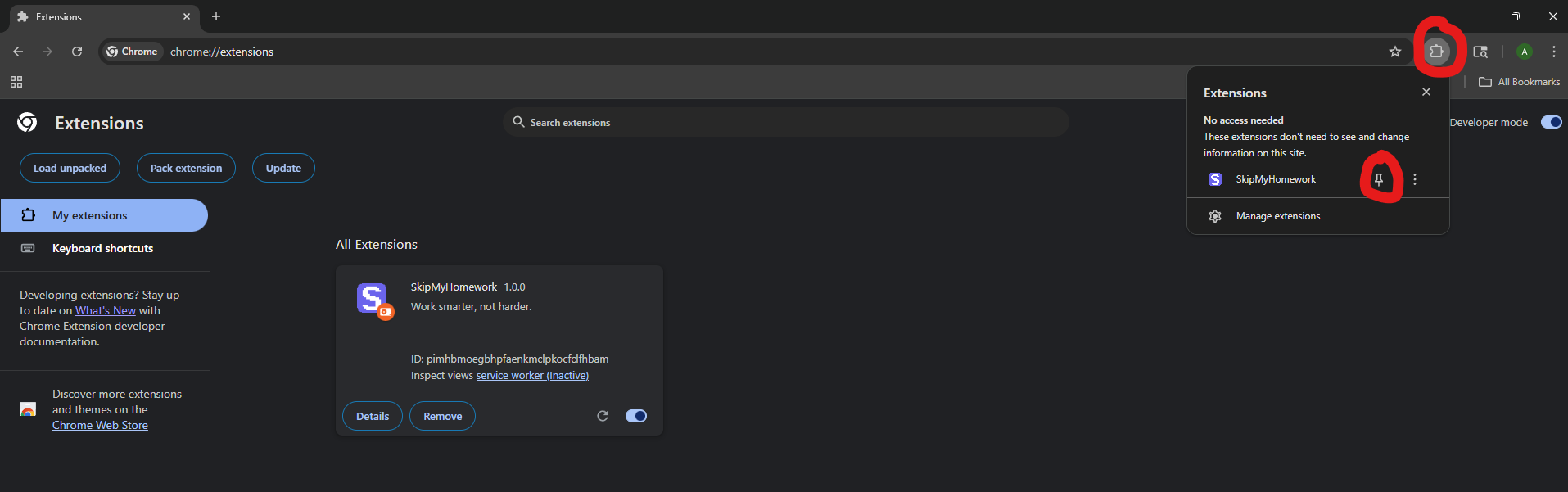This screenshot has width=1568, height=492.
Task: Open the What's New link
Action: 106,310
